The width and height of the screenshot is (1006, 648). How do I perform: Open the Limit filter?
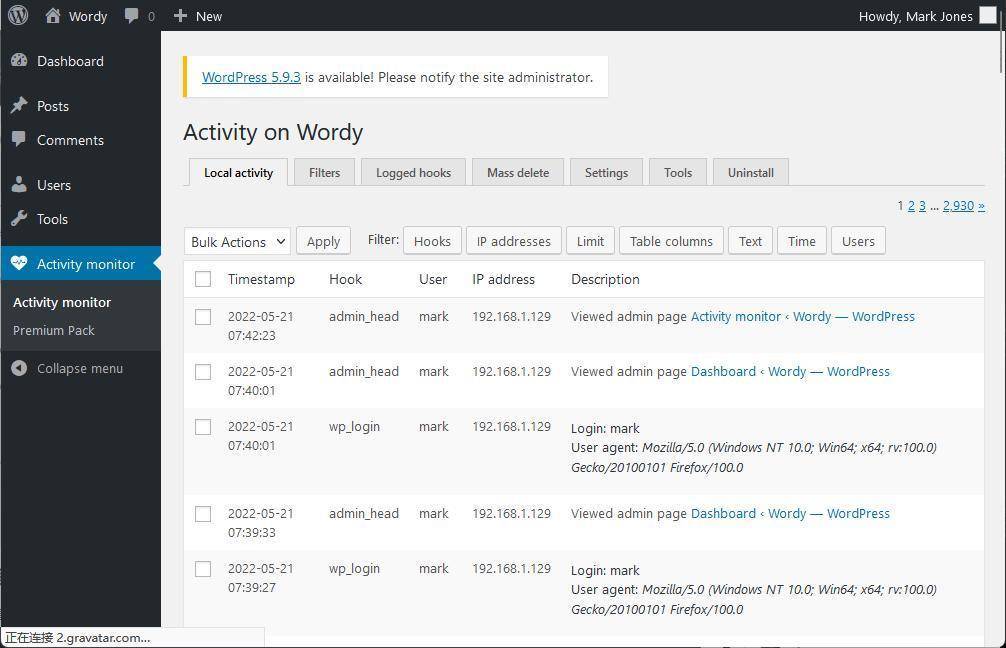tap(590, 241)
